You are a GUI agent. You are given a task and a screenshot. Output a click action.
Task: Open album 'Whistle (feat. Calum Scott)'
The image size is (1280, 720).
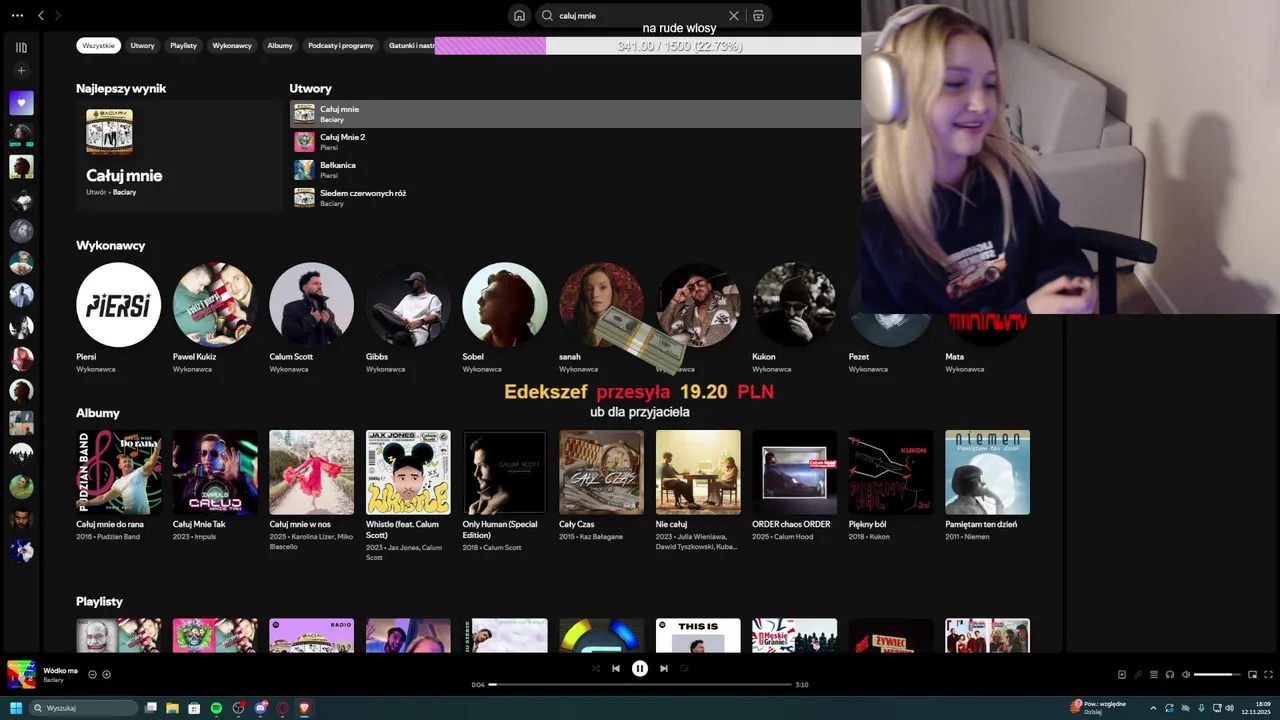(x=408, y=472)
